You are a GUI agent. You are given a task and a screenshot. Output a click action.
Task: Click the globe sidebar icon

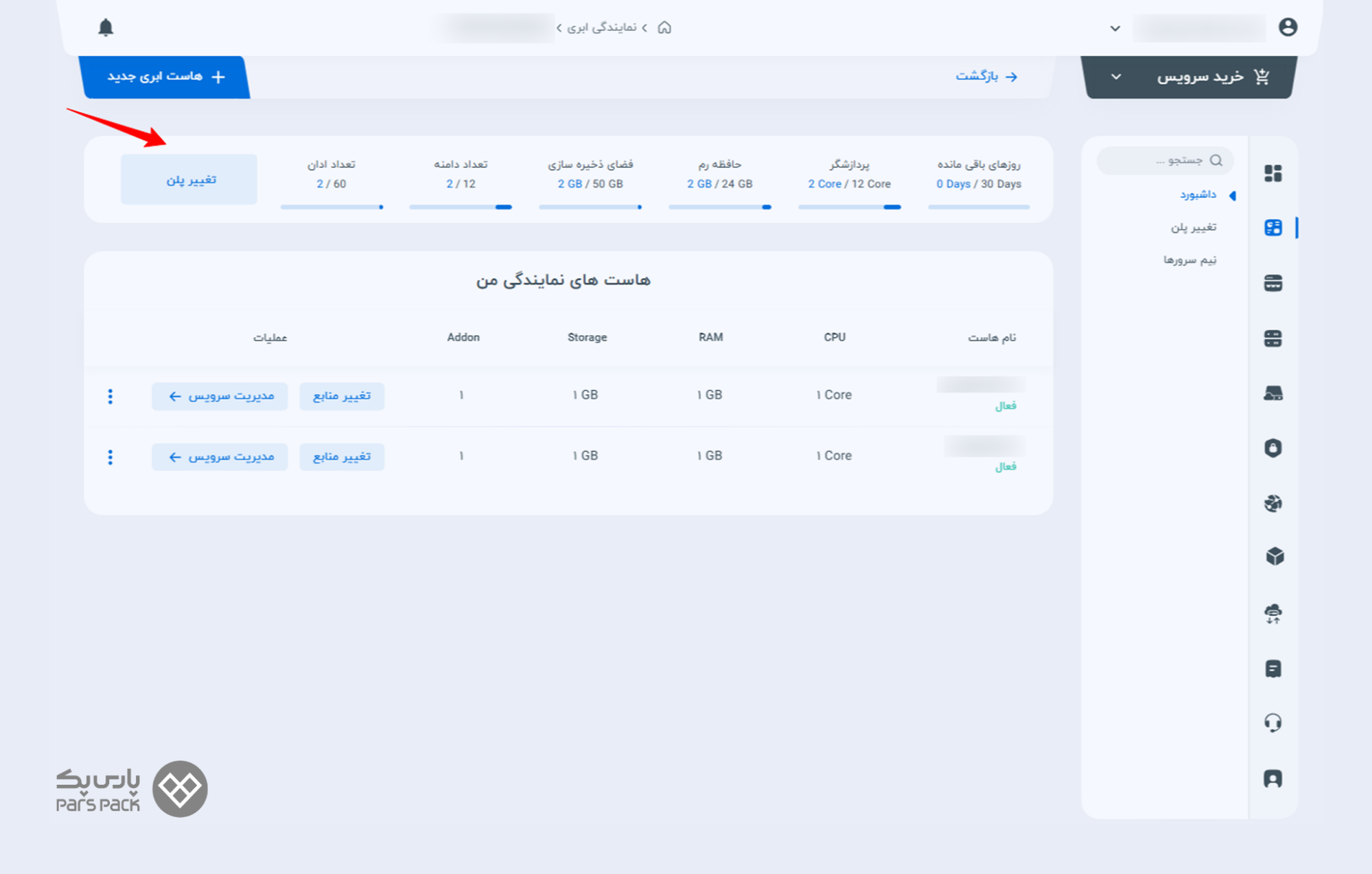pos(1273,503)
